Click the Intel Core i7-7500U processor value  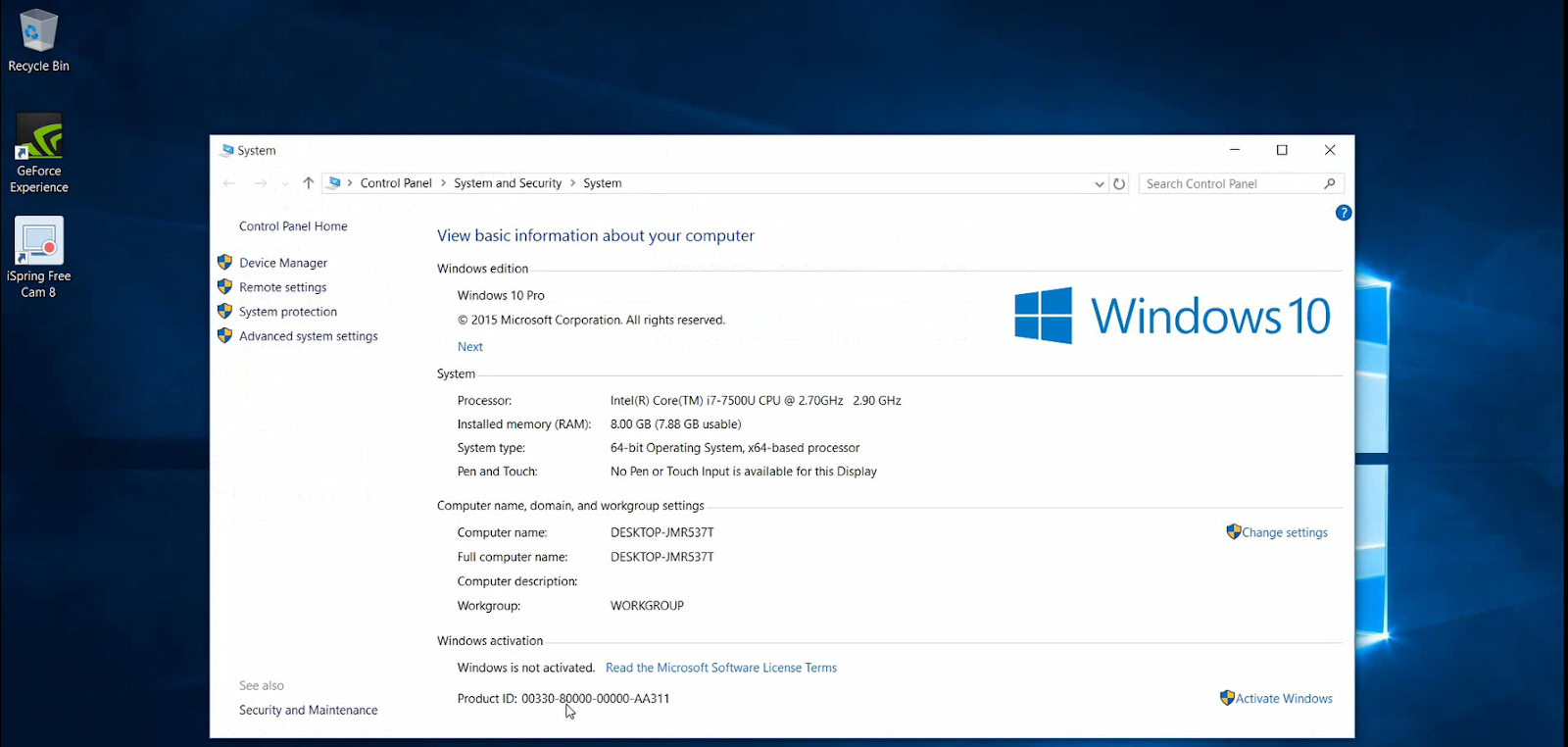[x=756, y=400]
